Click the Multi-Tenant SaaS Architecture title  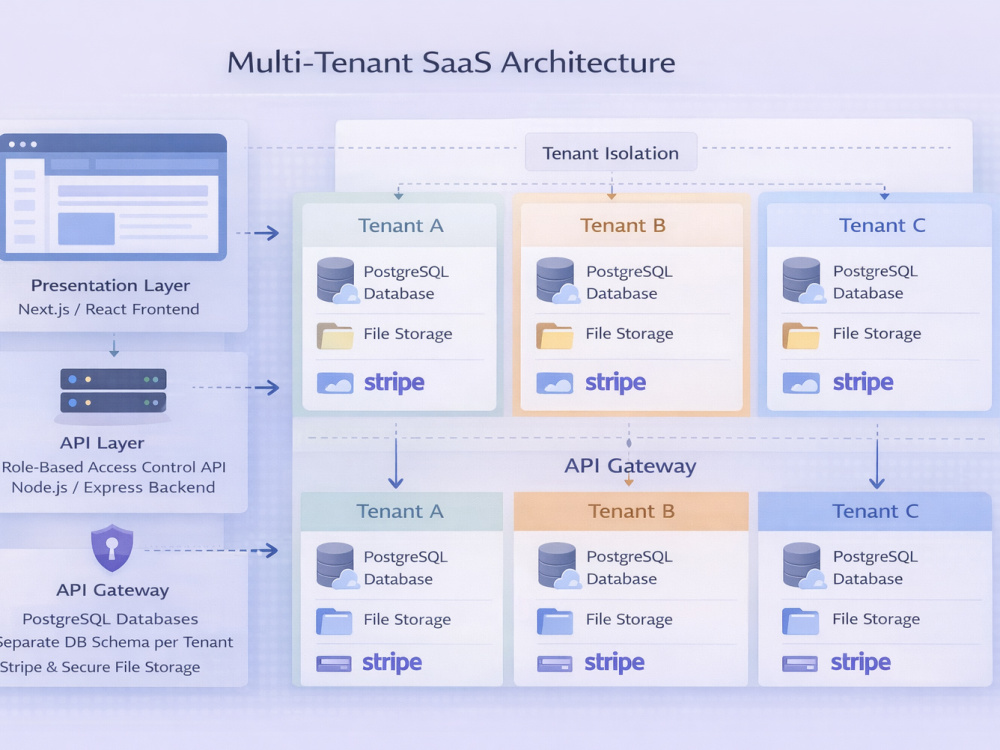pos(451,62)
